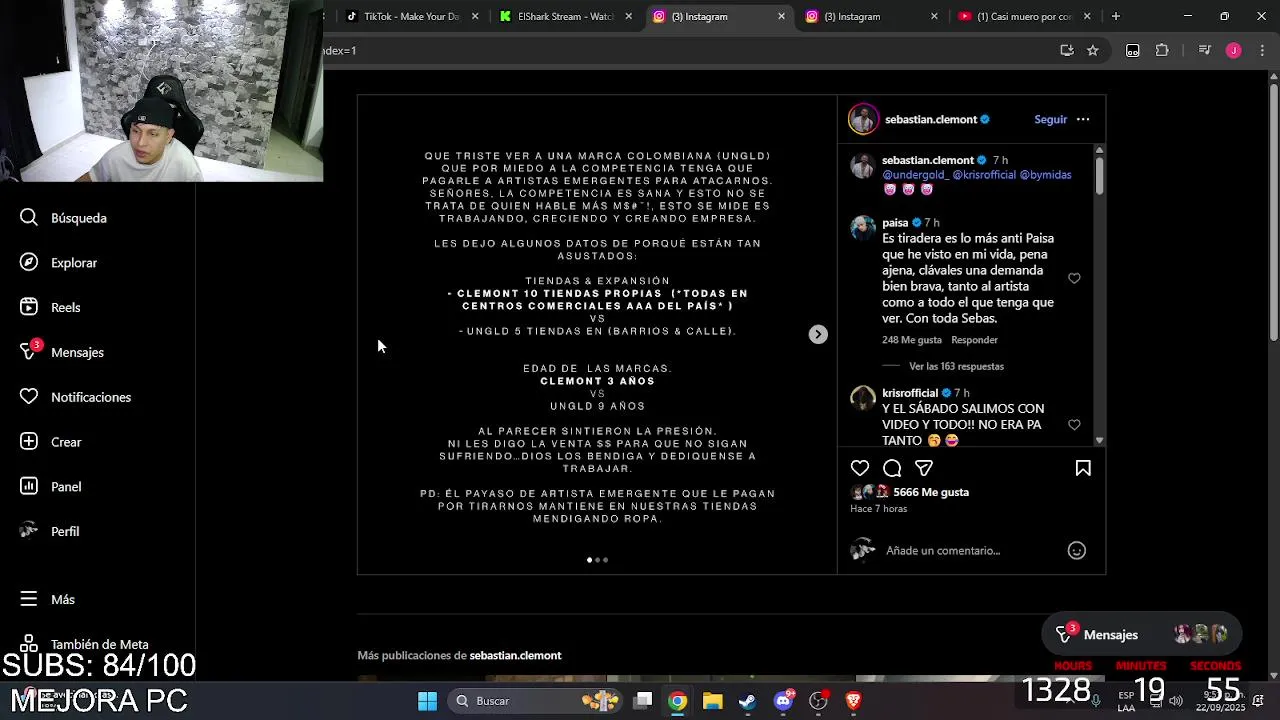Click the Crear plus icon
The width and height of the screenshot is (1280, 720).
(29, 442)
